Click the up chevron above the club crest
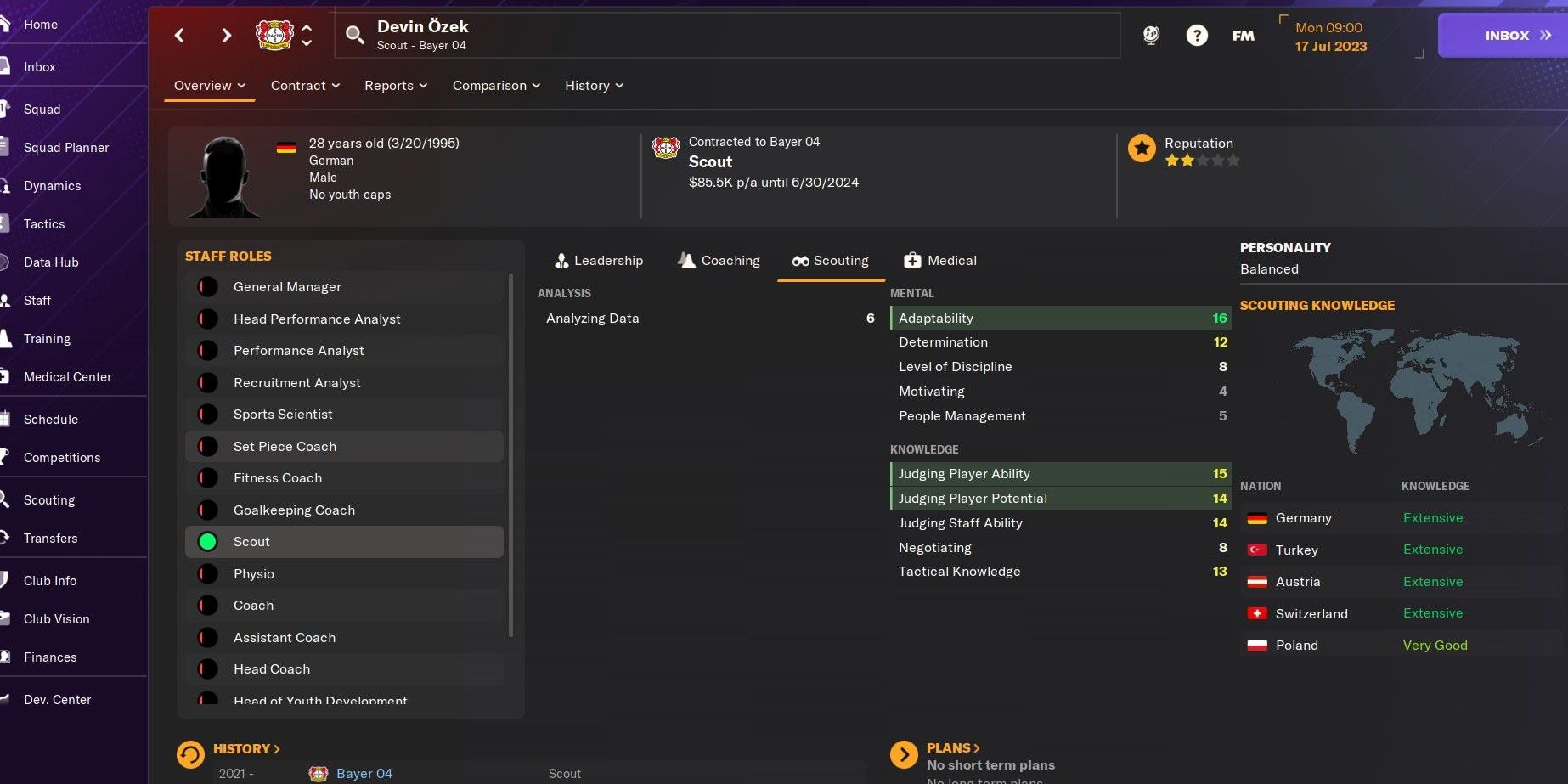The height and width of the screenshot is (784, 1568). [307, 26]
